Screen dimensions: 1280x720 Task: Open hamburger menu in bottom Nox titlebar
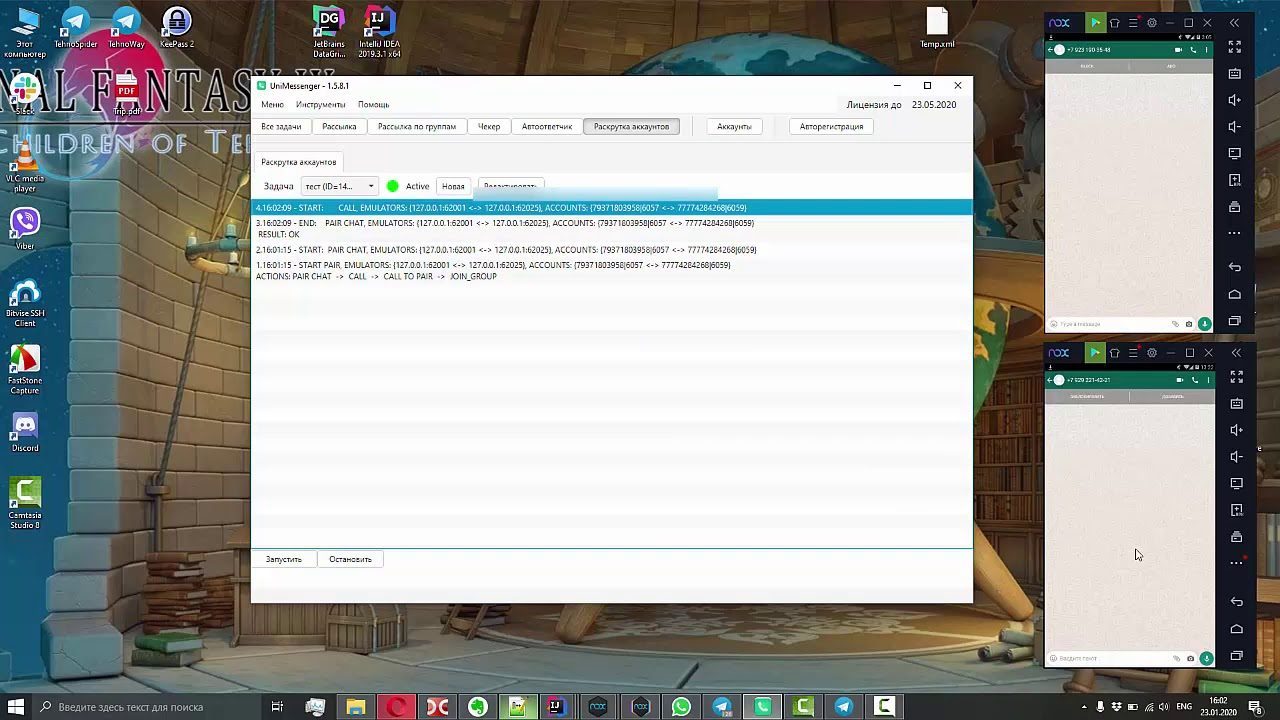pos(1133,352)
